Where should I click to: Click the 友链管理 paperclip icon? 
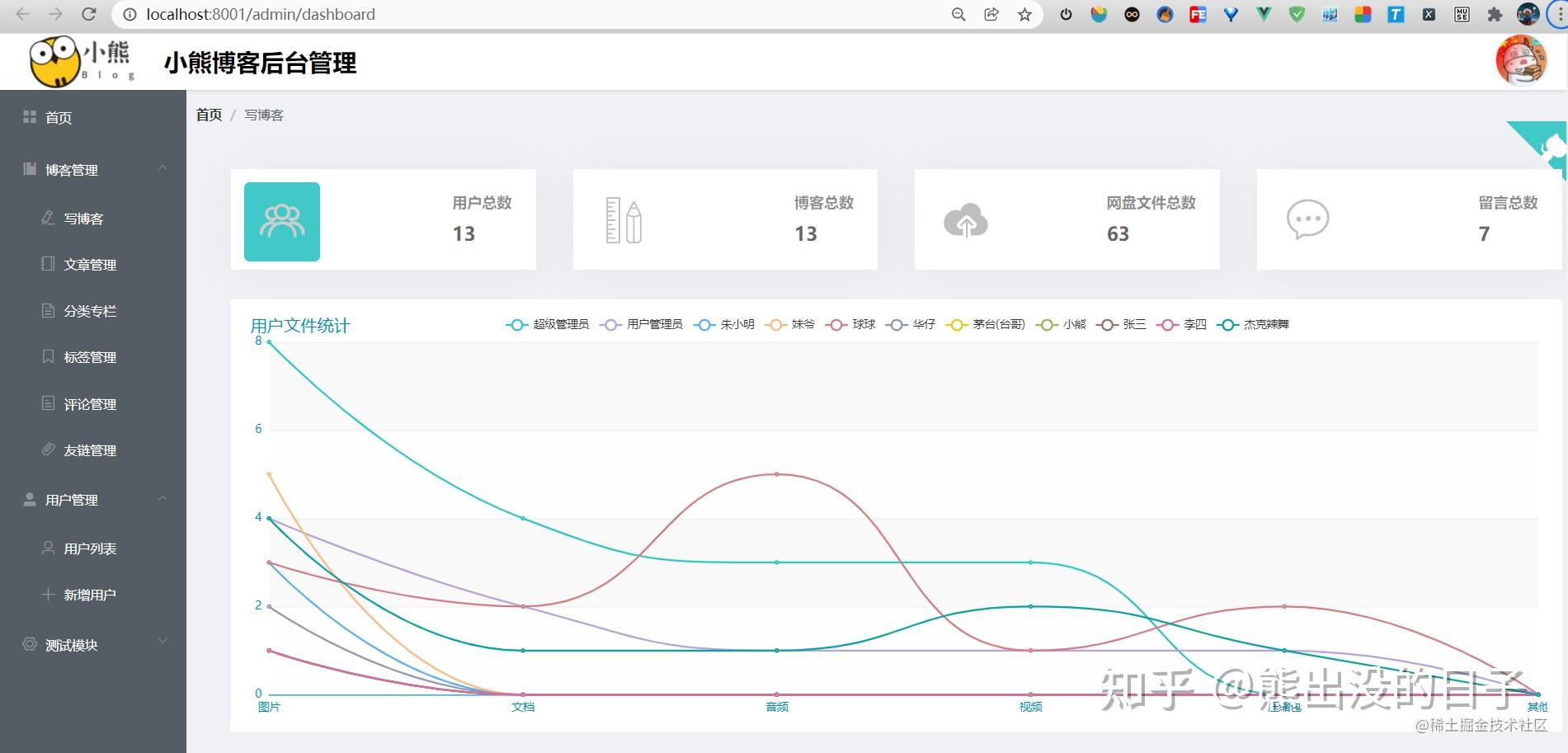click(x=47, y=449)
